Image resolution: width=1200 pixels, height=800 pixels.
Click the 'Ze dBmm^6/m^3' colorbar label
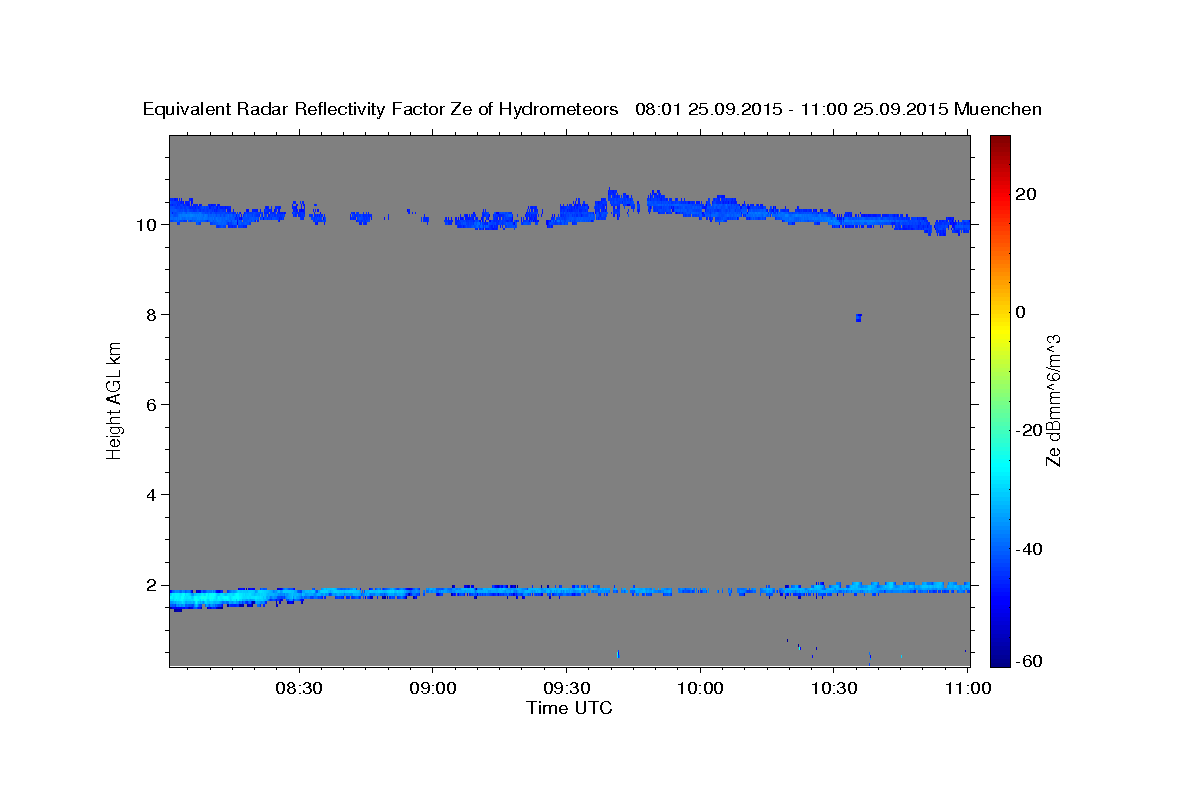[1053, 400]
